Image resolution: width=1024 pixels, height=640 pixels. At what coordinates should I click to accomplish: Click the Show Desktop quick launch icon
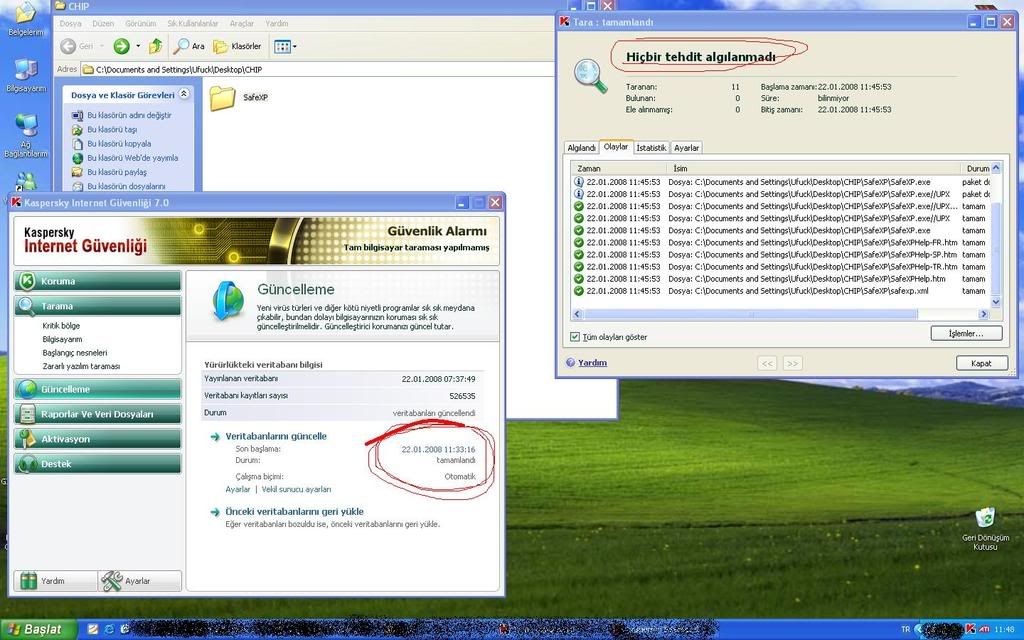click(x=93, y=629)
